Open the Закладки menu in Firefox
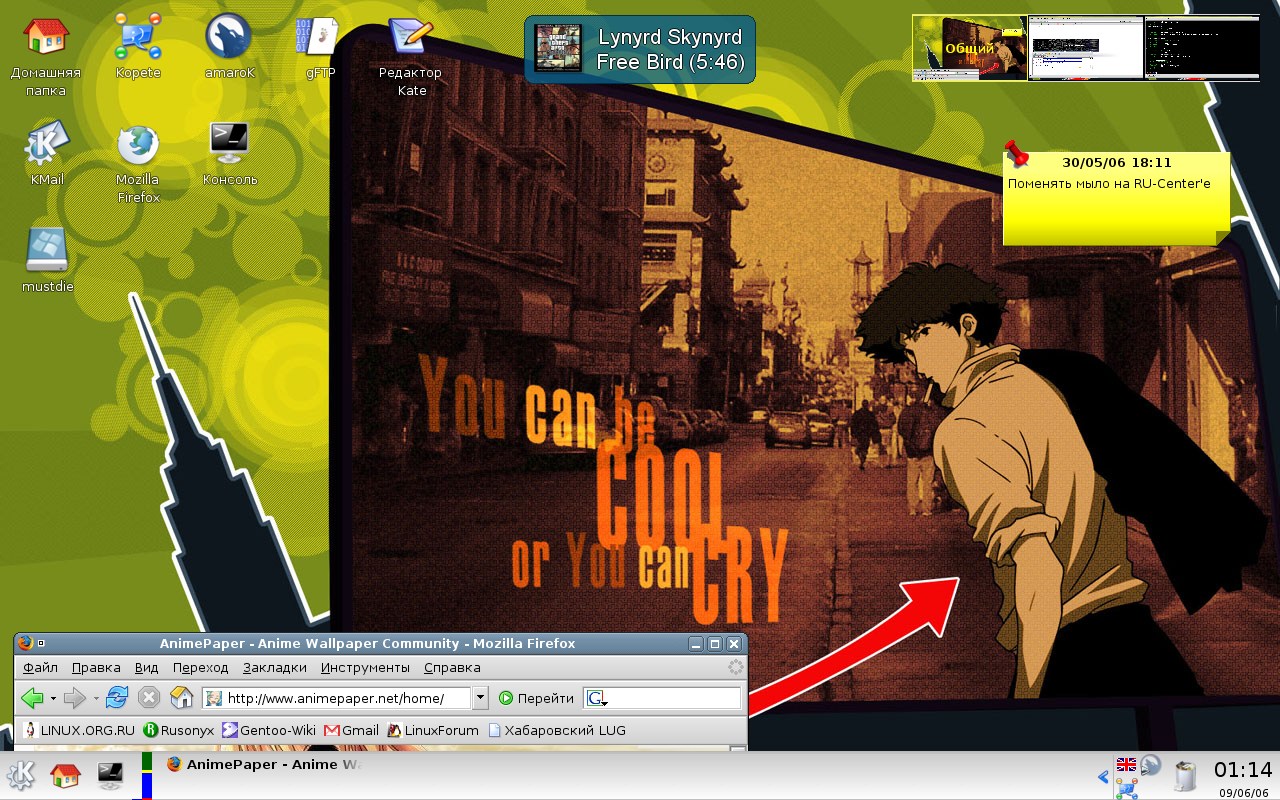The width and height of the screenshot is (1280, 800). (275, 667)
